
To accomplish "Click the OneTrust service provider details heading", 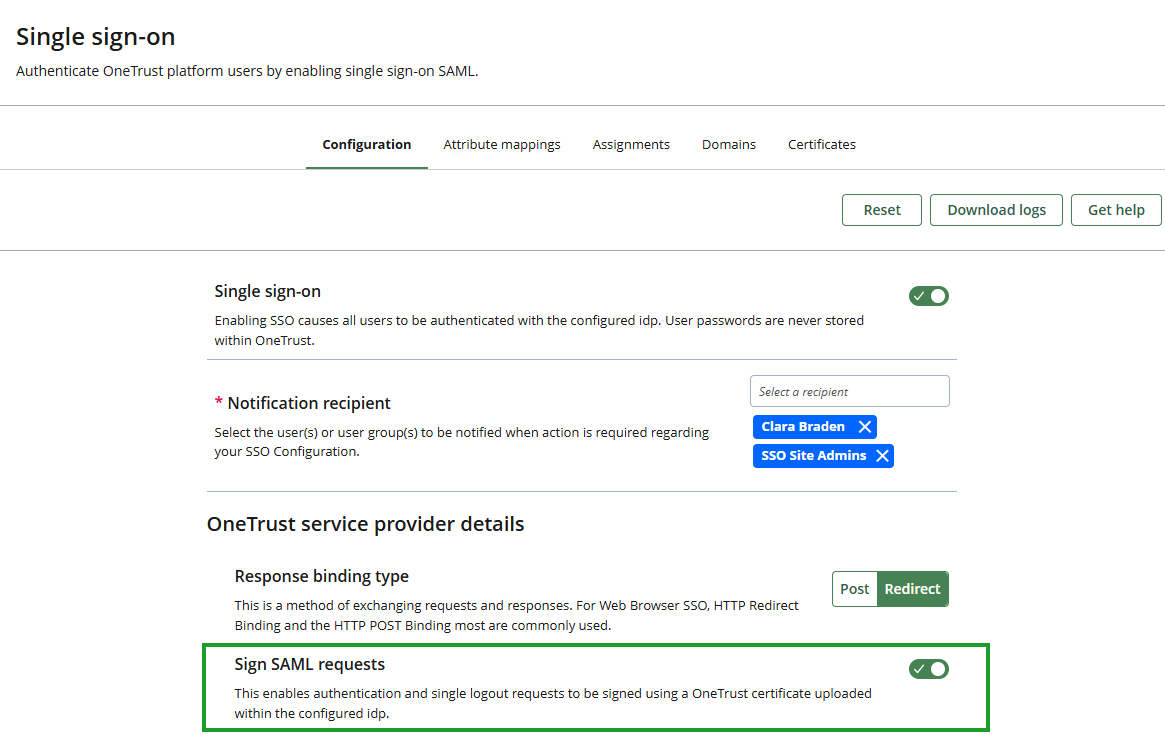I will point(366,524).
